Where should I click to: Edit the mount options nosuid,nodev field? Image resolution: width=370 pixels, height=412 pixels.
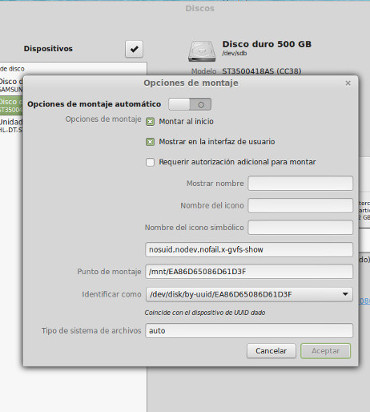point(249,249)
